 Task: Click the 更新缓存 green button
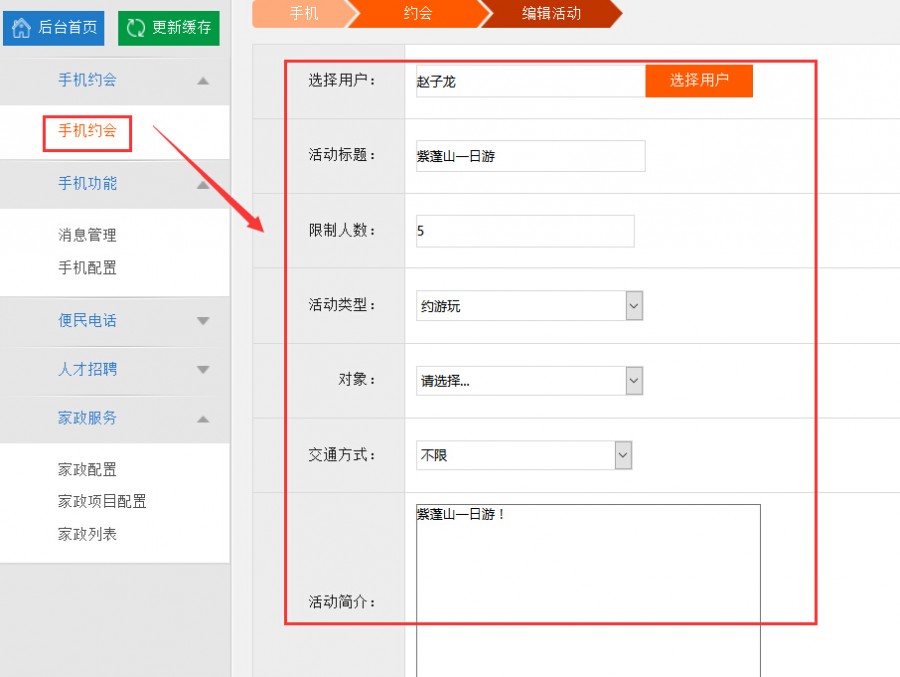[169, 28]
